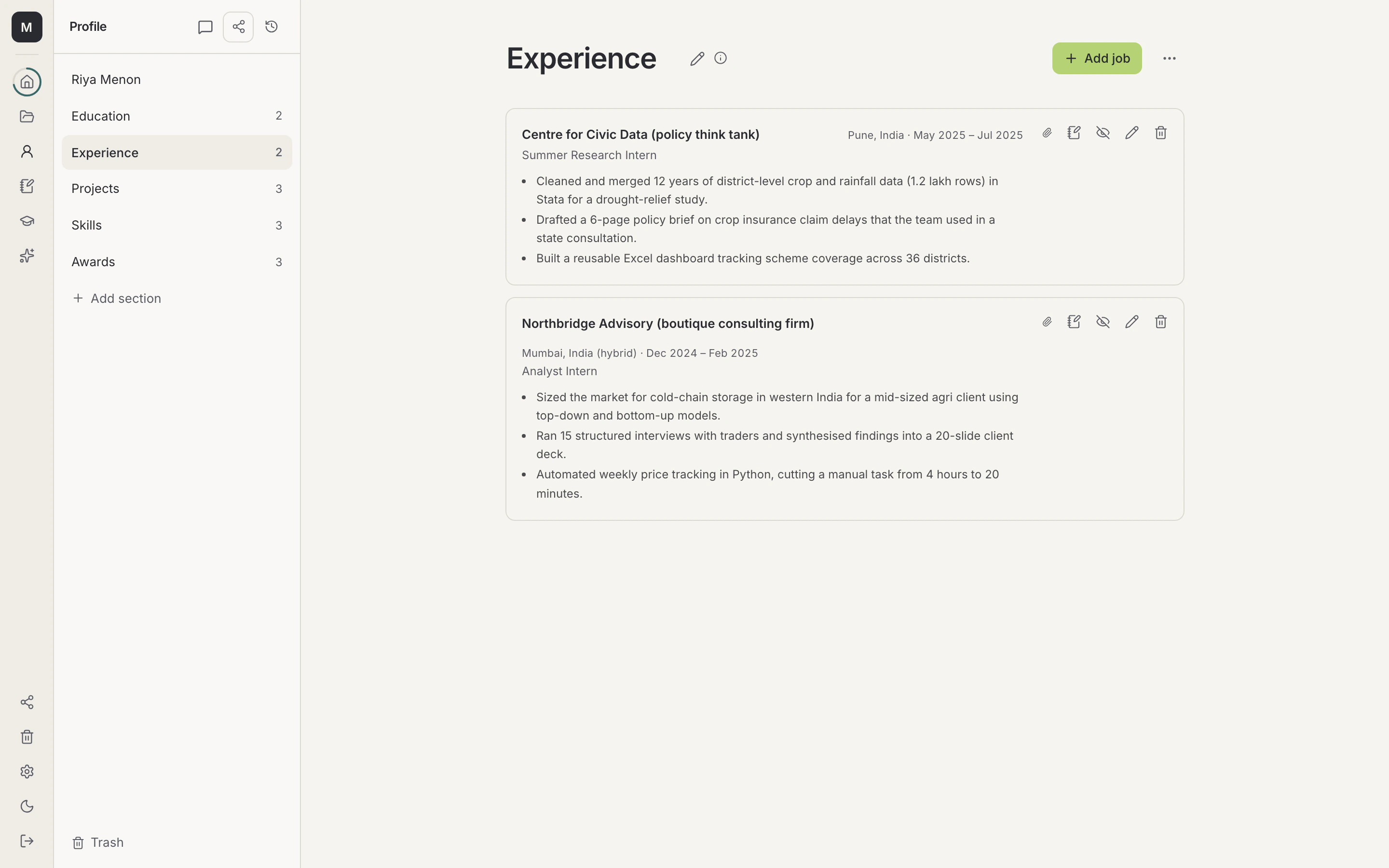Show info about the Experience section
1389x868 pixels.
(x=721, y=58)
